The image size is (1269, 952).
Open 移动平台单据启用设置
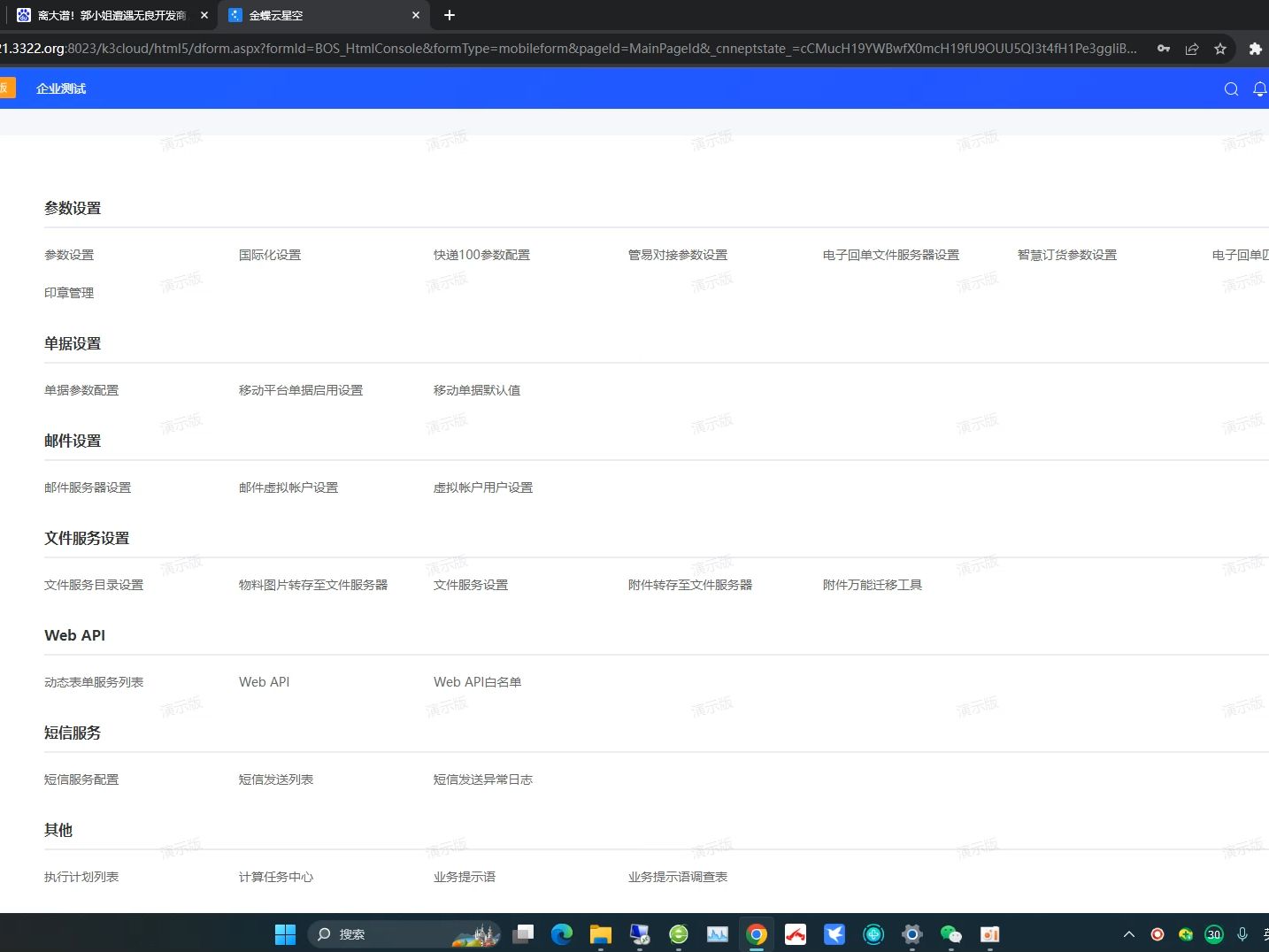[x=301, y=390]
